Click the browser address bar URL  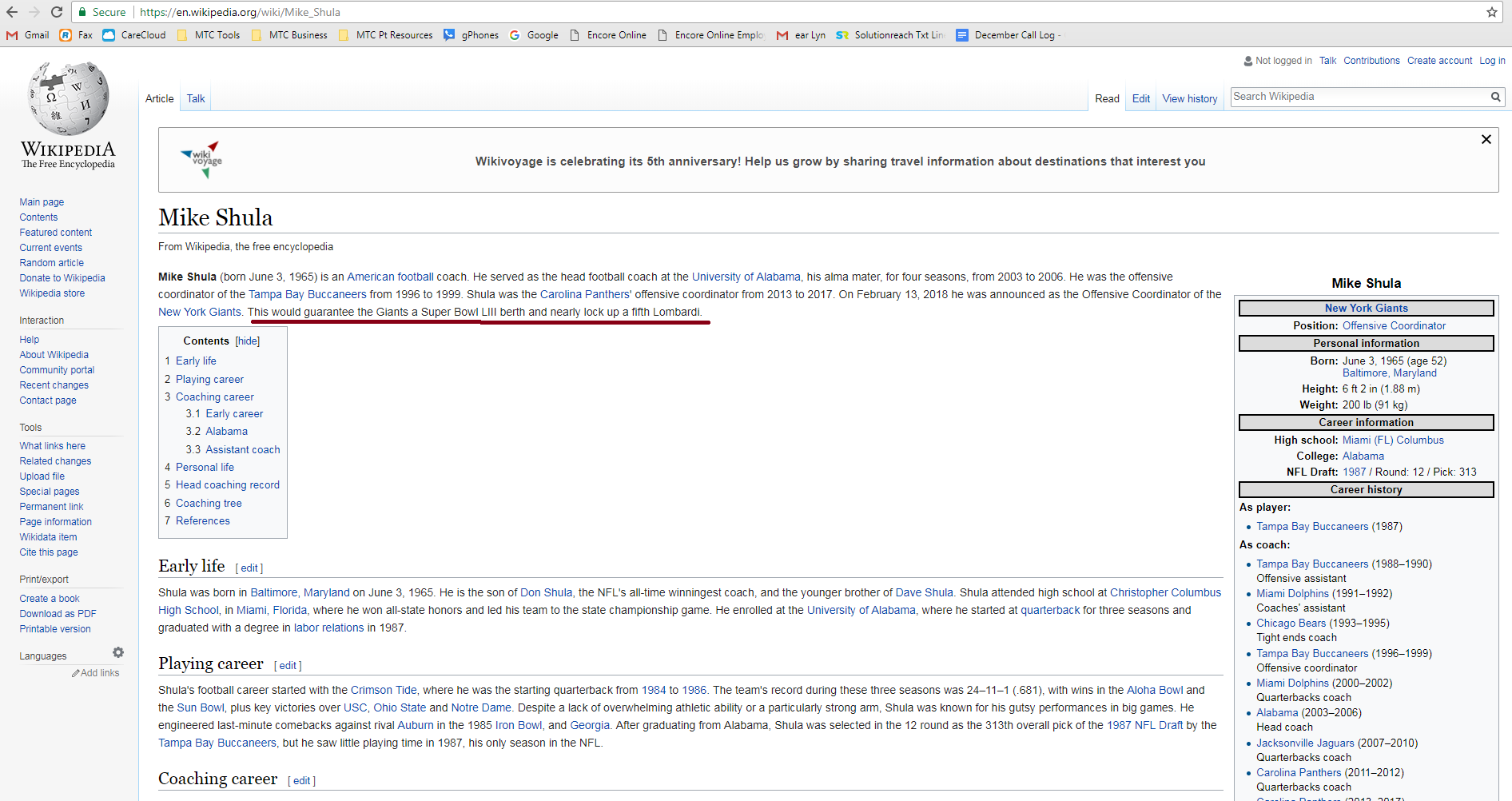click(x=240, y=12)
